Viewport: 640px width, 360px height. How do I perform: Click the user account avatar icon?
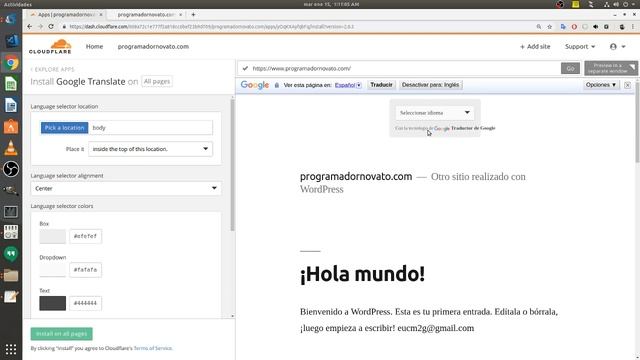click(x=613, y=47)
